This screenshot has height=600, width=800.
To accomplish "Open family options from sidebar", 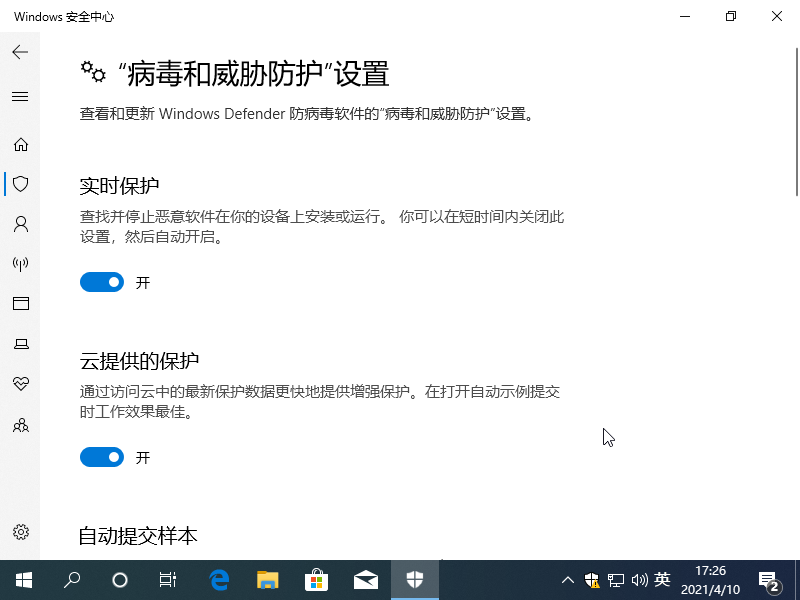I will click(20, 425).
